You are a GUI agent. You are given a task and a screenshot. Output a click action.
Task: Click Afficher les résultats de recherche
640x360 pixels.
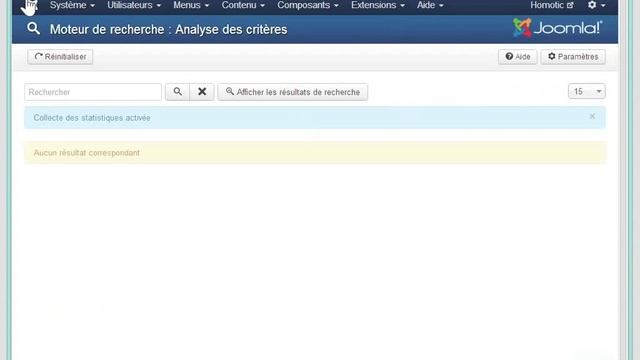[293, 92]
